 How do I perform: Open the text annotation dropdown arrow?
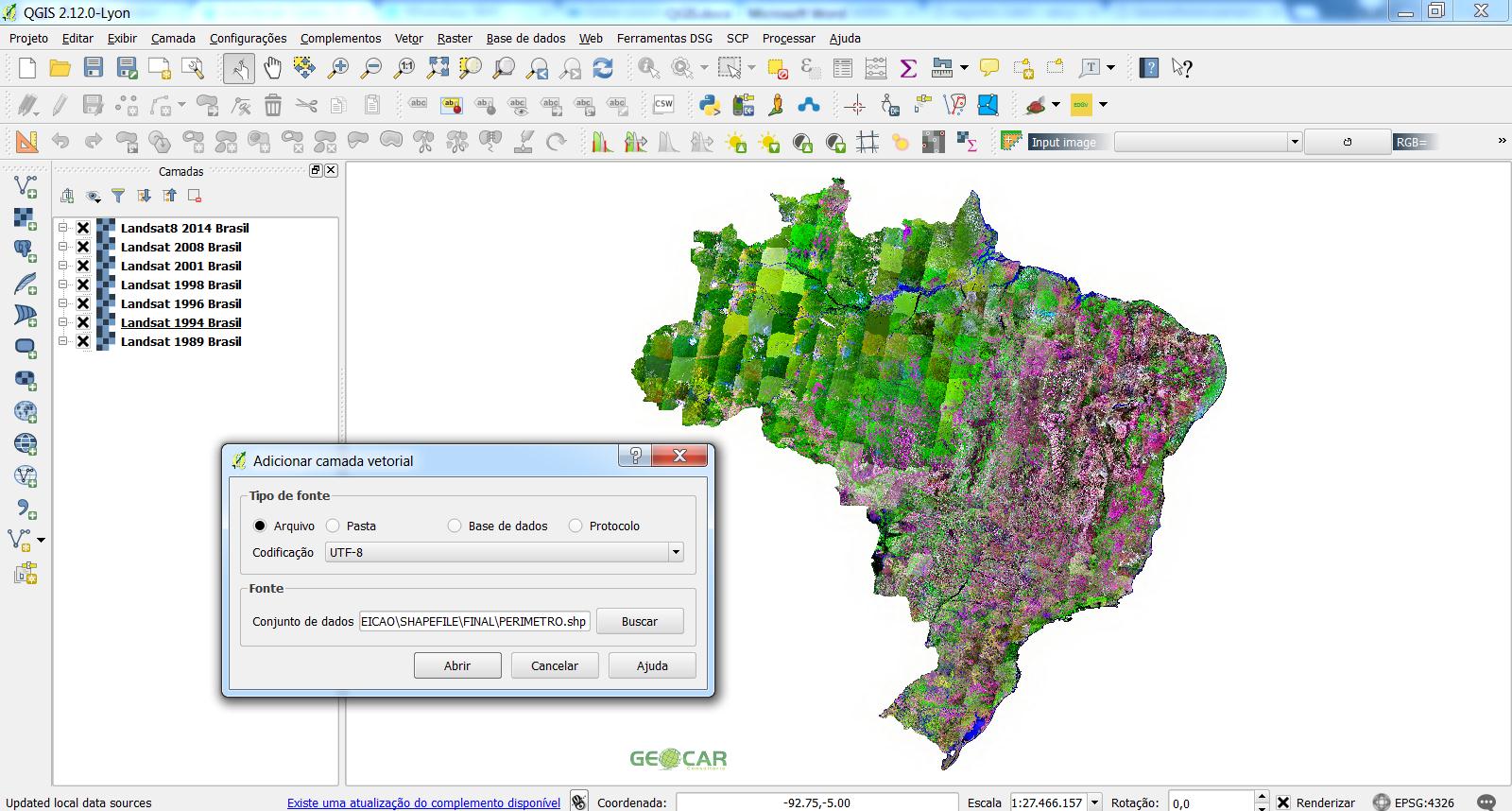(x=1110, y=68)
